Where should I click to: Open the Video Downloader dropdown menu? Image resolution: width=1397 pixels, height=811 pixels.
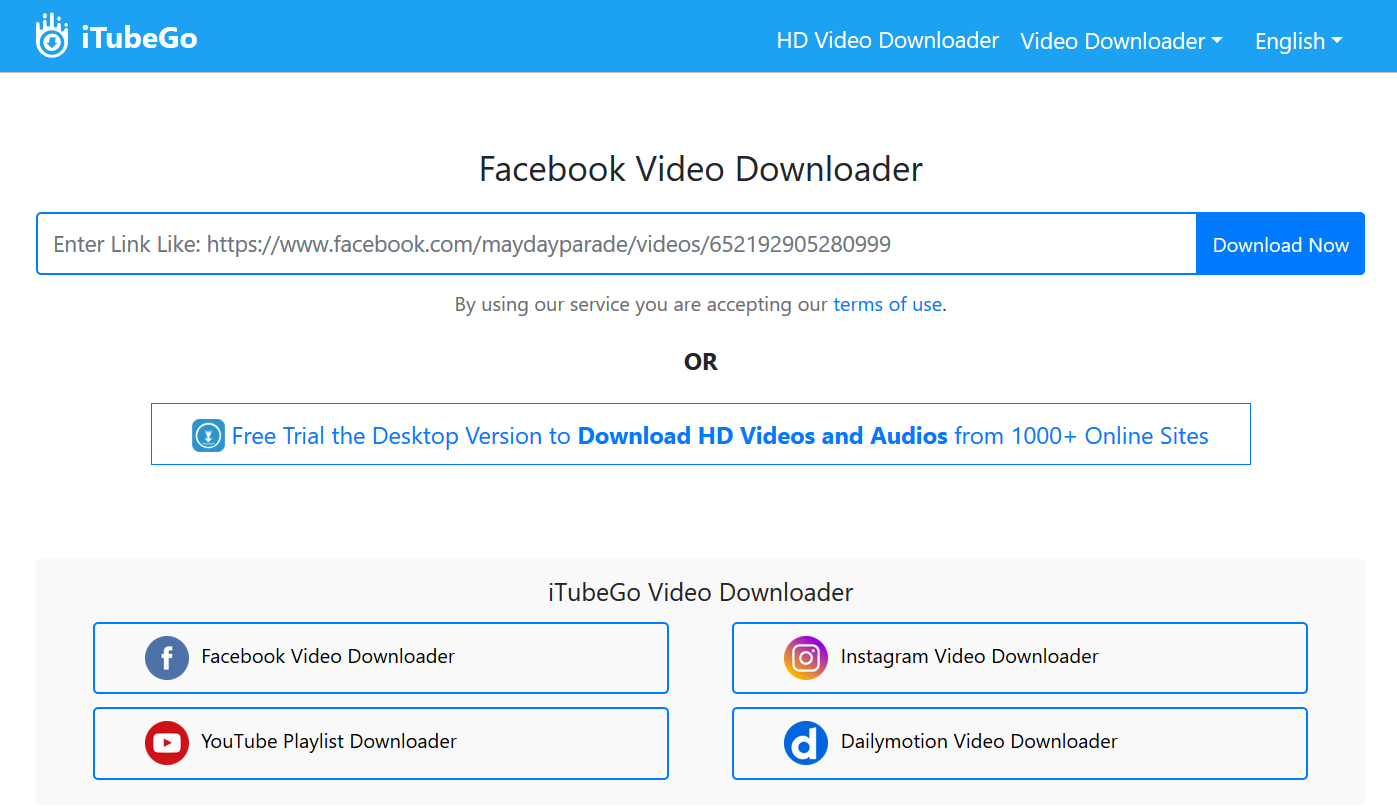[x=1121, y=41]
